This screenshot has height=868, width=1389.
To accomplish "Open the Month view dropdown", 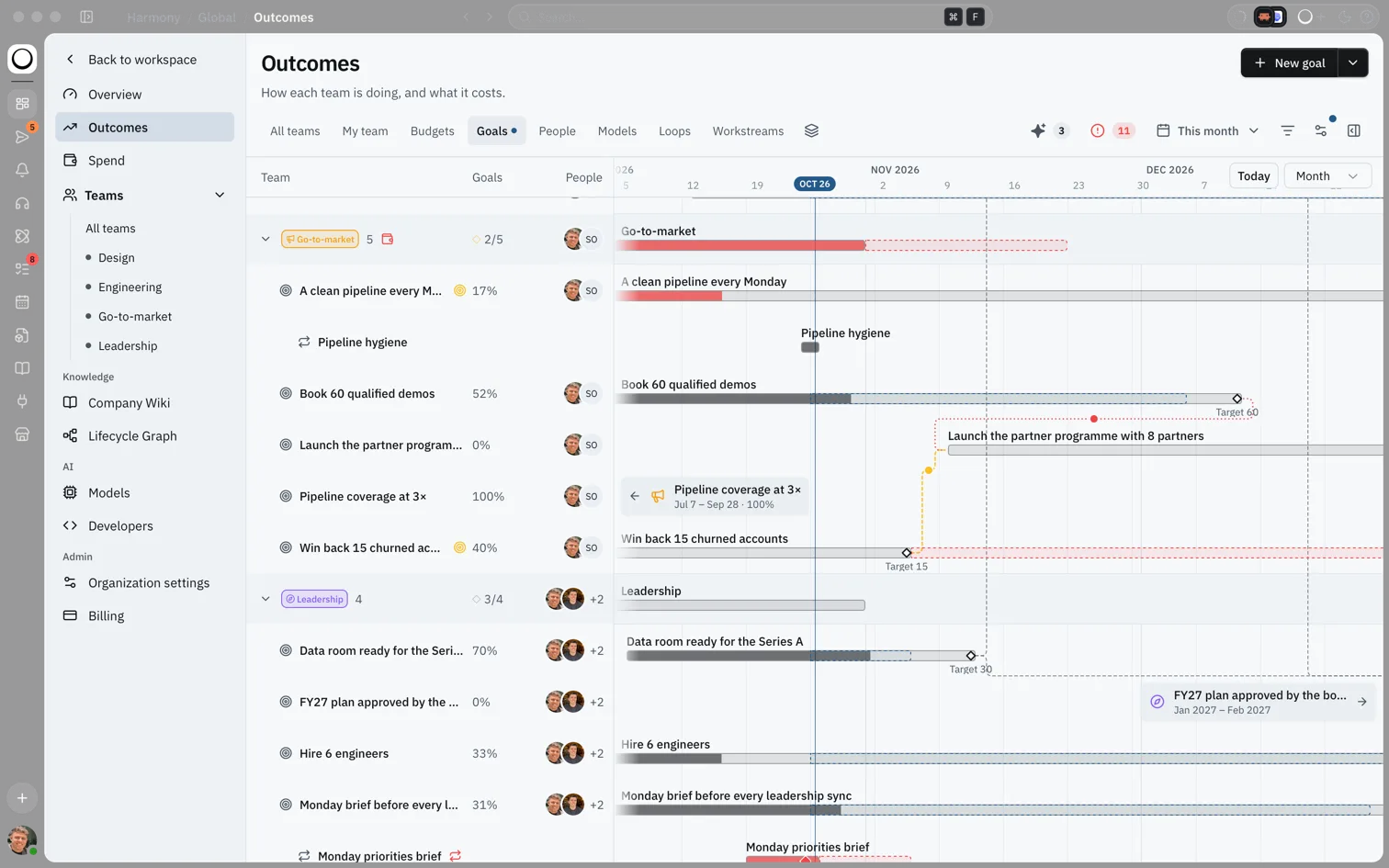I will pos(1327,175).
